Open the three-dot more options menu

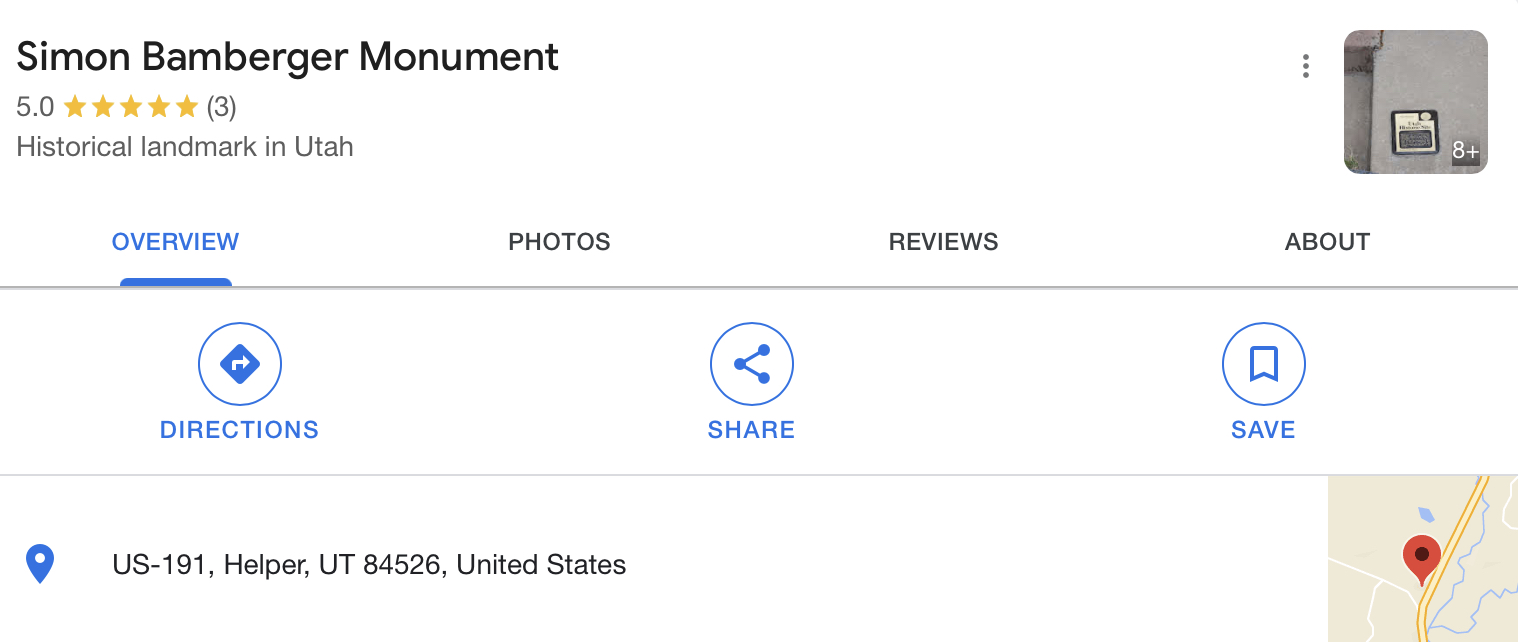pyautogui.click(x=1305, y=66)
